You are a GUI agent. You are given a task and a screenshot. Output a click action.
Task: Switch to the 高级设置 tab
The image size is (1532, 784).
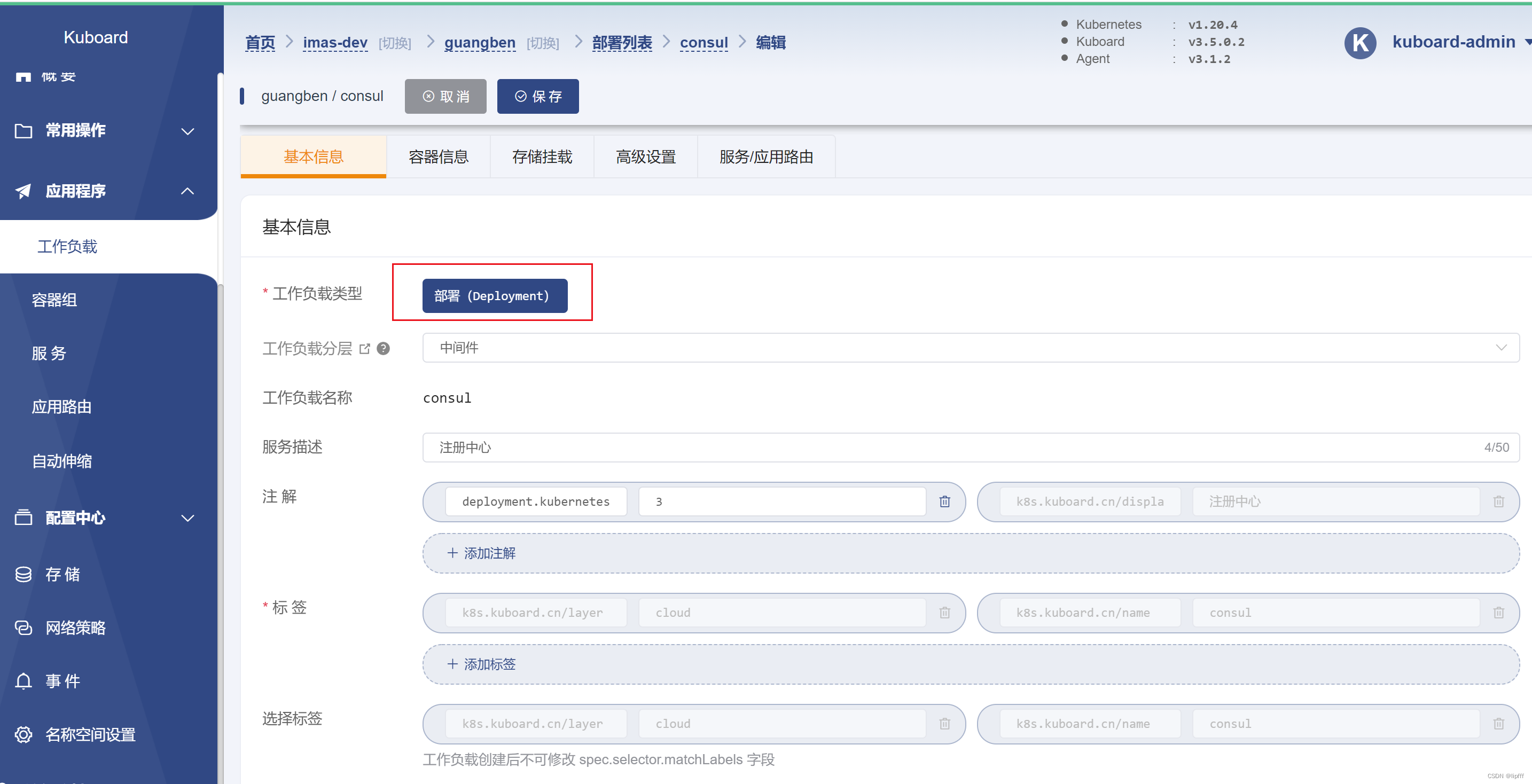645,156
